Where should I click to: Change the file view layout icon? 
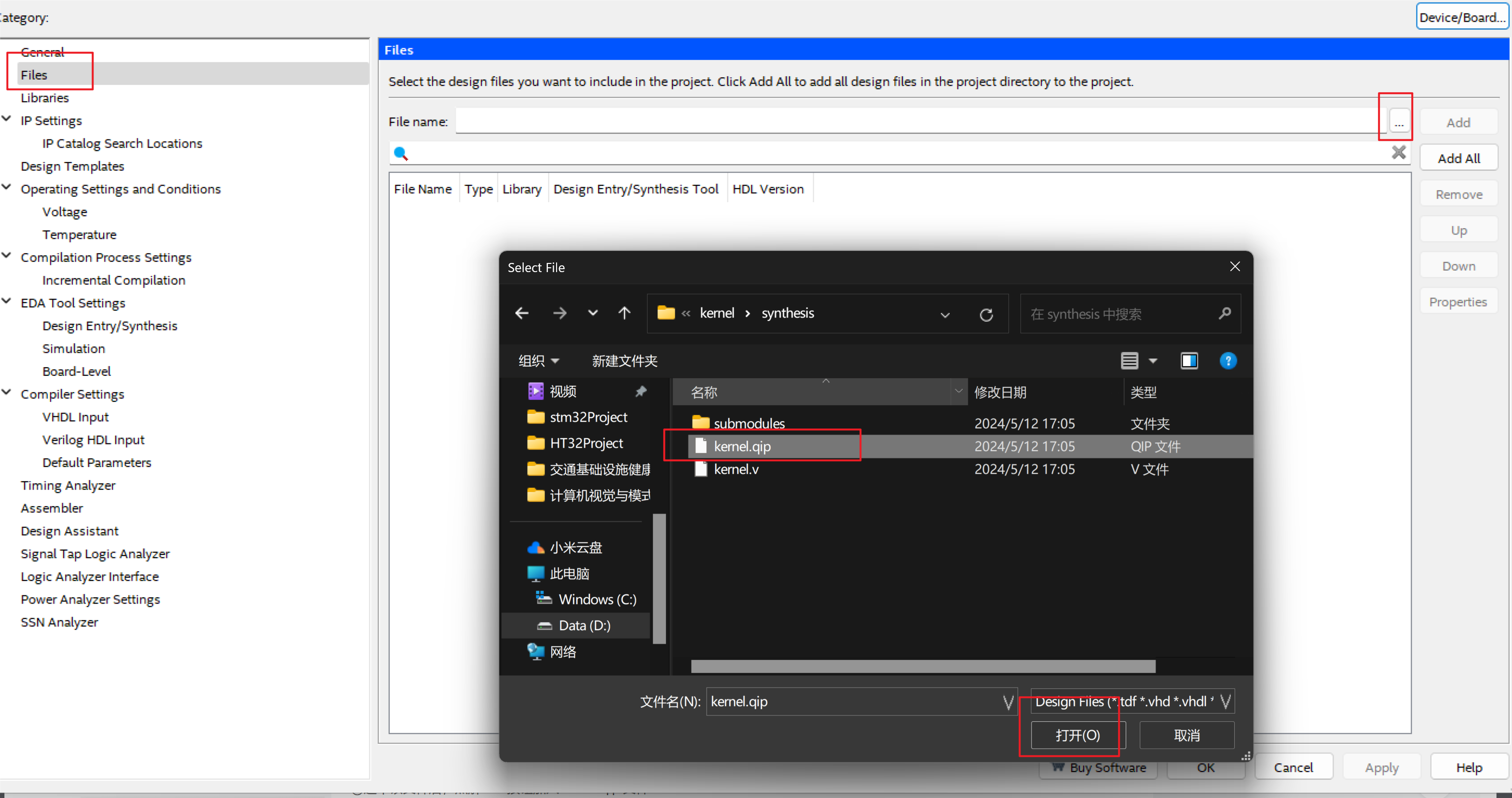pyautogui.click(x=1130, y=360)
